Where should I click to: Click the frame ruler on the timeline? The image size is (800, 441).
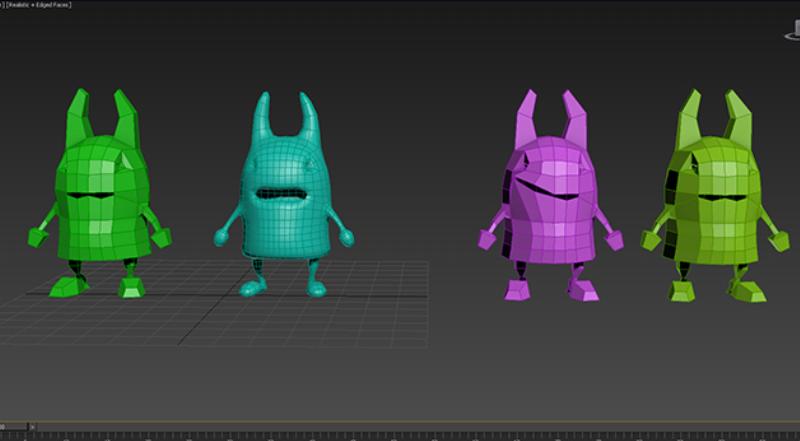point(400,436)
